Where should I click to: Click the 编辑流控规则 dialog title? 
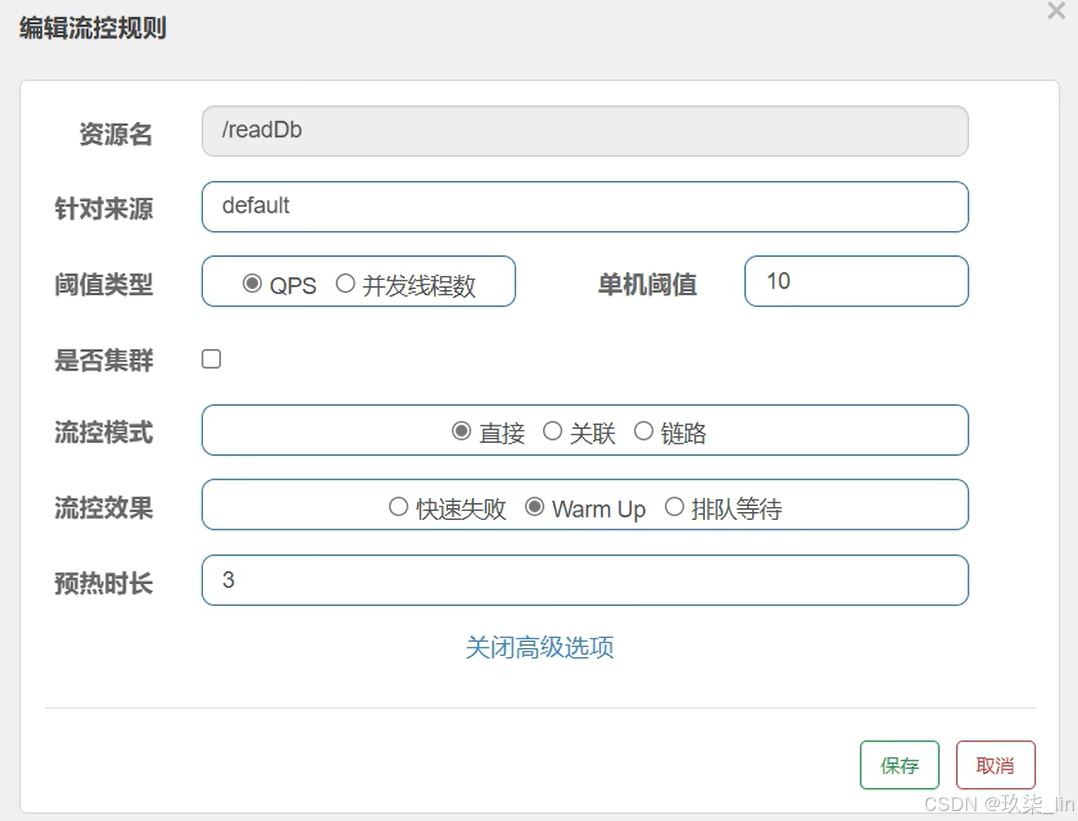coord(93,28)
